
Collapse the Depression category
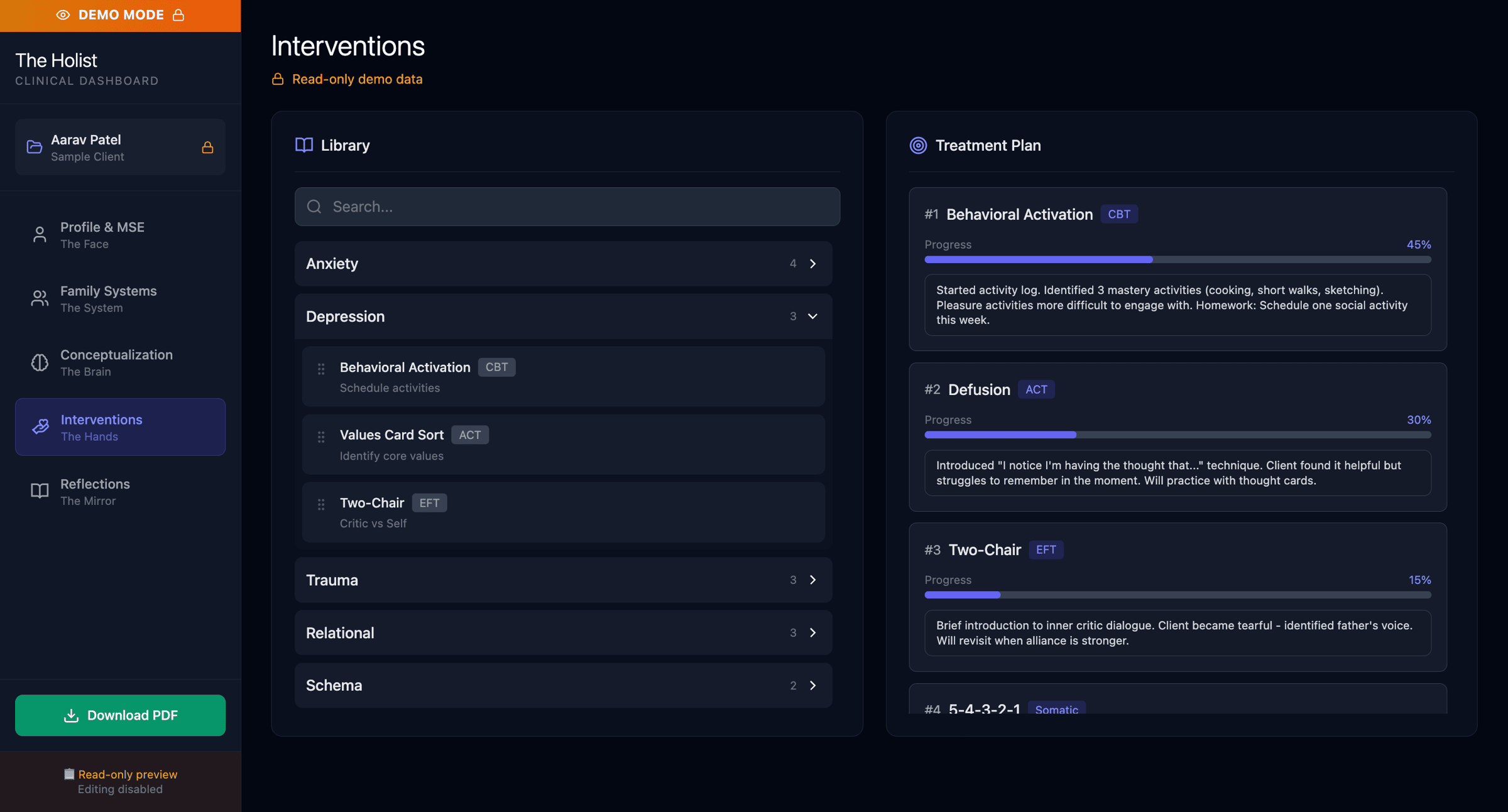coord(812,317)
